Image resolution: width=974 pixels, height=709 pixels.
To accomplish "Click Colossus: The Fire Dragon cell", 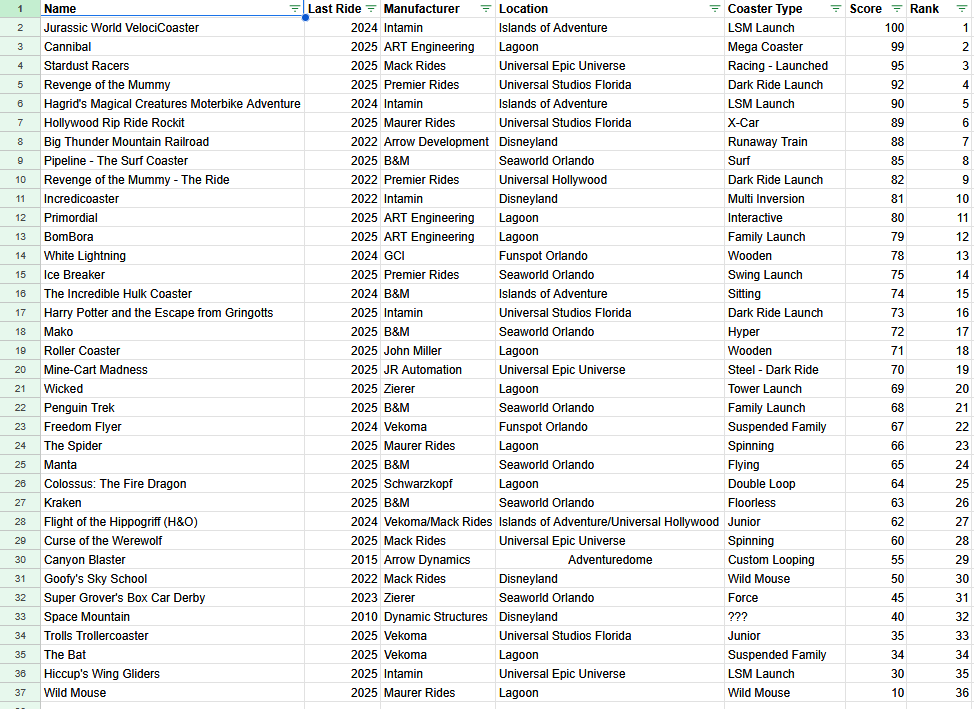I will 173,484.
